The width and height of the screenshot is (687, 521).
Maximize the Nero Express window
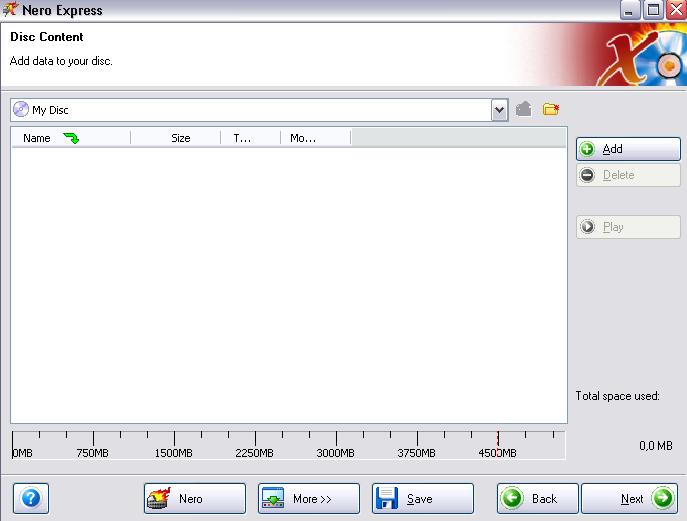pos(653,10)
